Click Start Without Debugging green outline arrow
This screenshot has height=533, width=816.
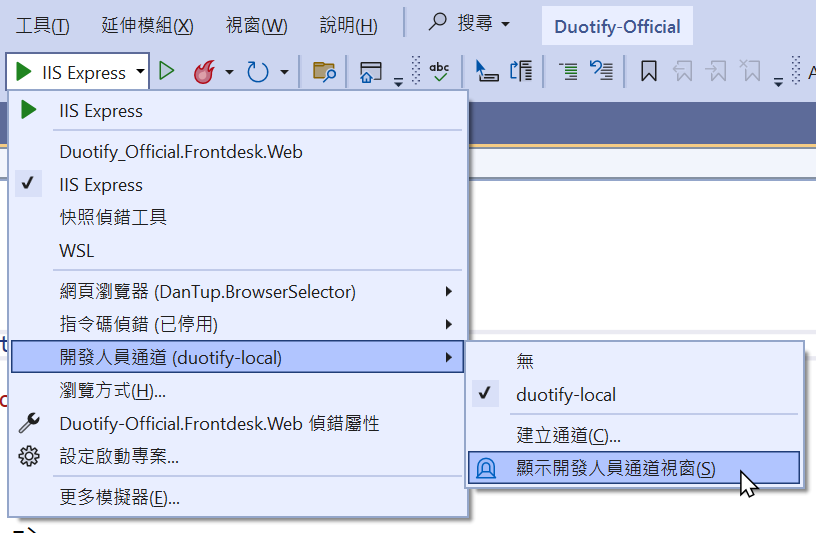[167, 71]
